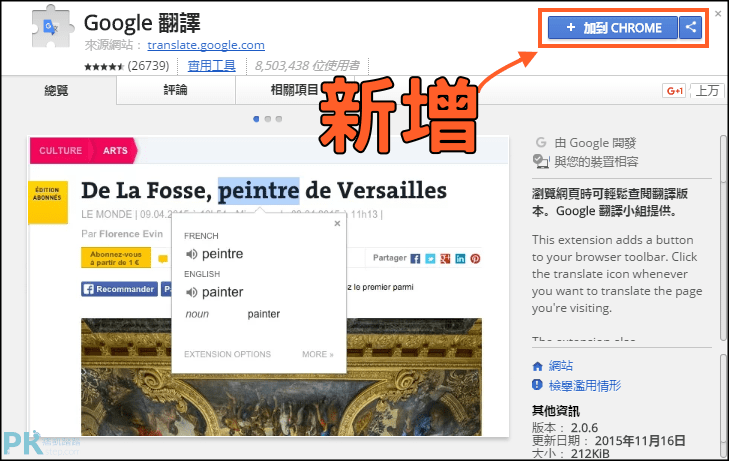Click MORE » in translation popup

click(x=318, y=354)
